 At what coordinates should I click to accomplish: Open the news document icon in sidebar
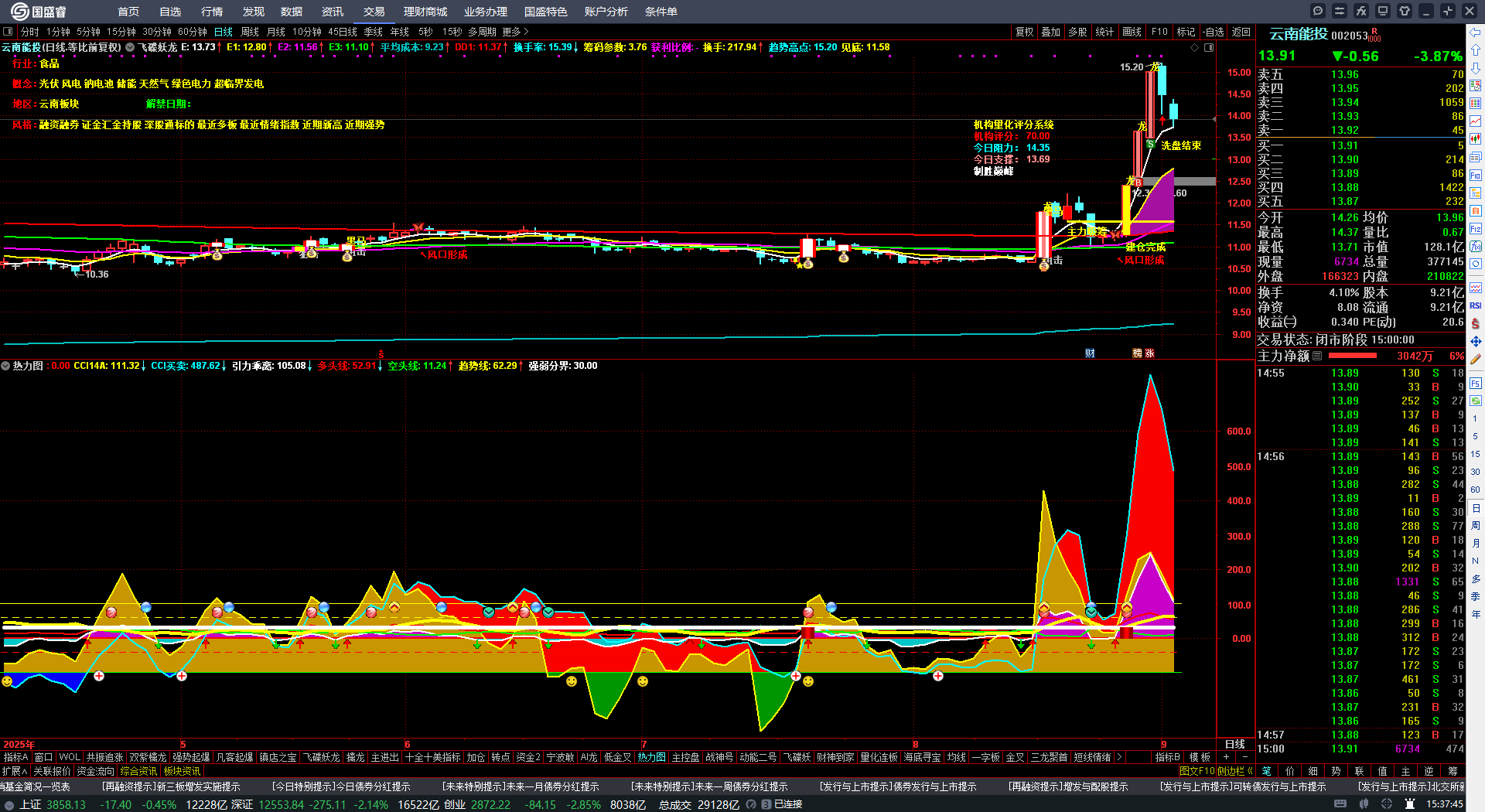point(1476,157)
